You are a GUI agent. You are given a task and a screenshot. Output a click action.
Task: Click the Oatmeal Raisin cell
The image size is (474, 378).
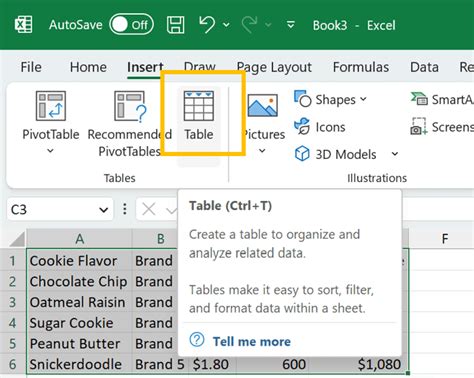click(x=79, y=302)
